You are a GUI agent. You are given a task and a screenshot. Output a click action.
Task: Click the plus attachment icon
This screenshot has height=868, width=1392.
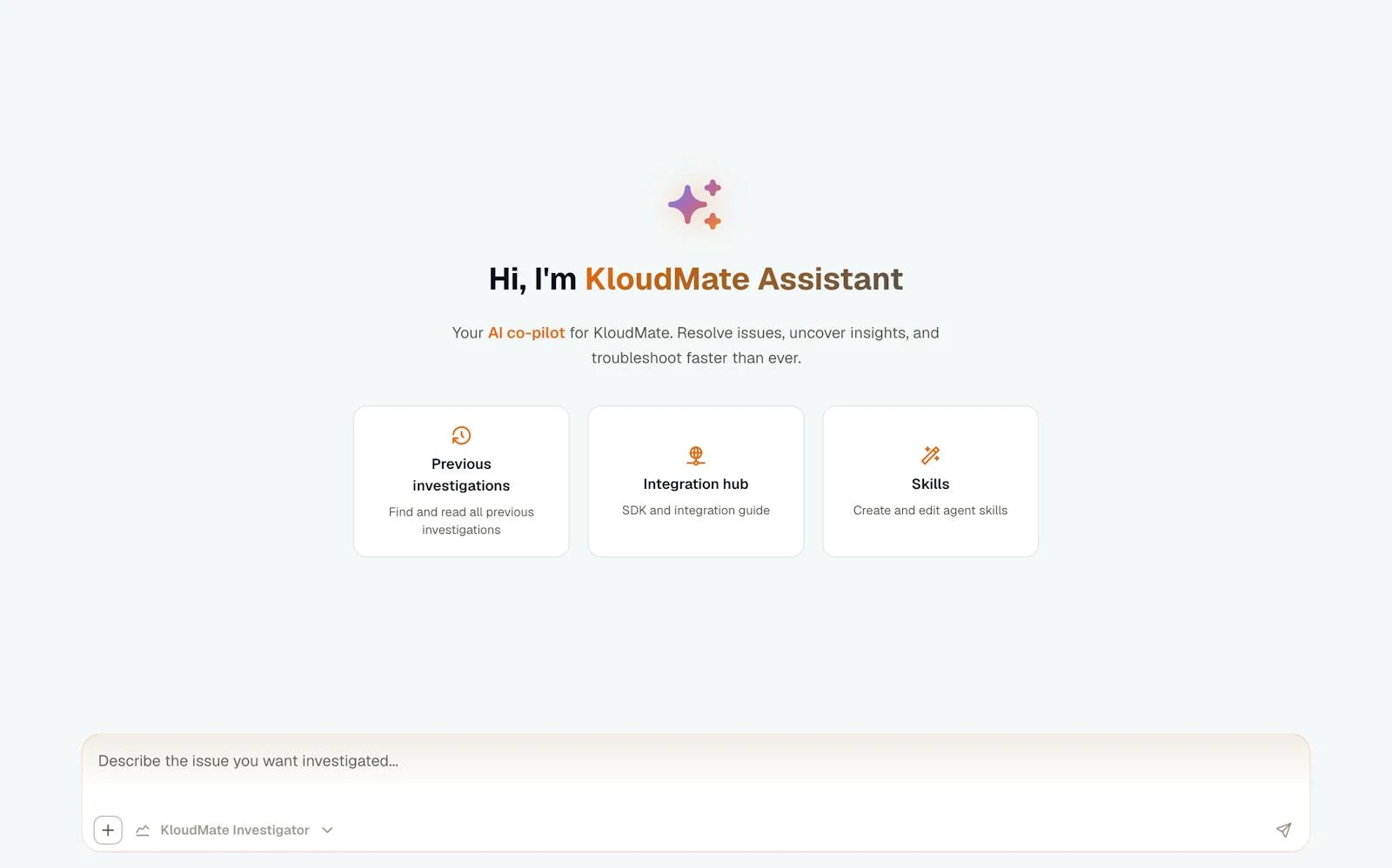[x=108, y=830]
